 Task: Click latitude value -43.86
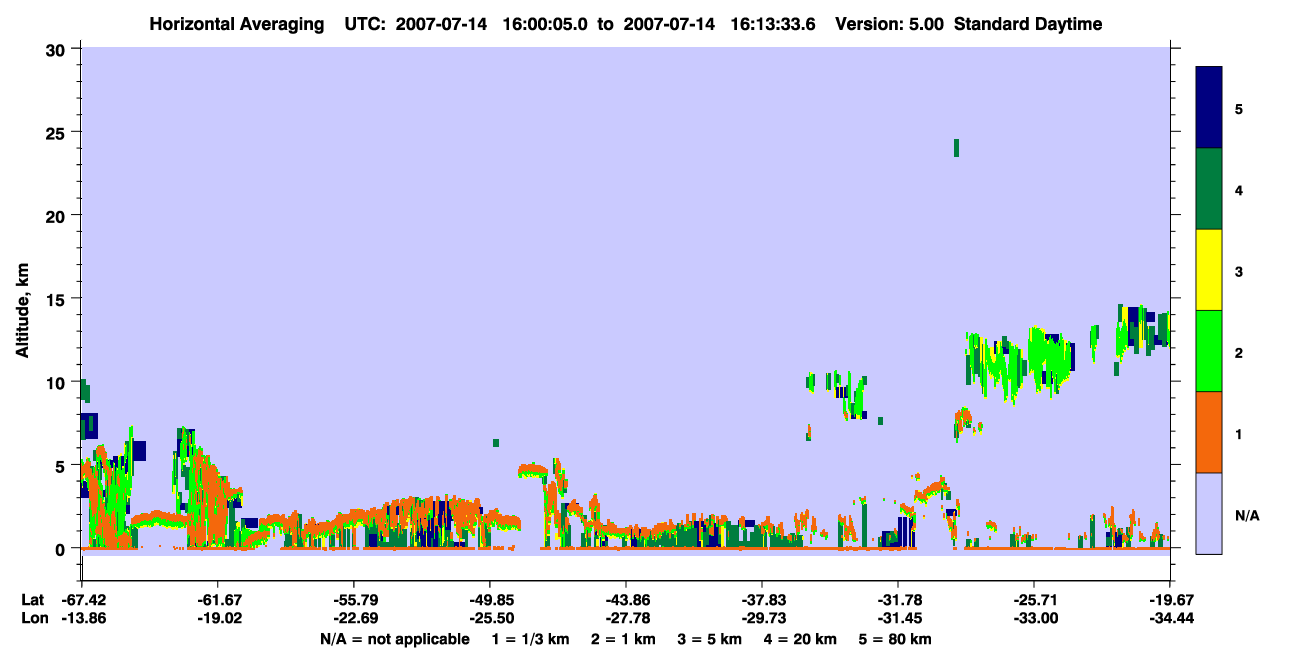click(x=626, y=600)
